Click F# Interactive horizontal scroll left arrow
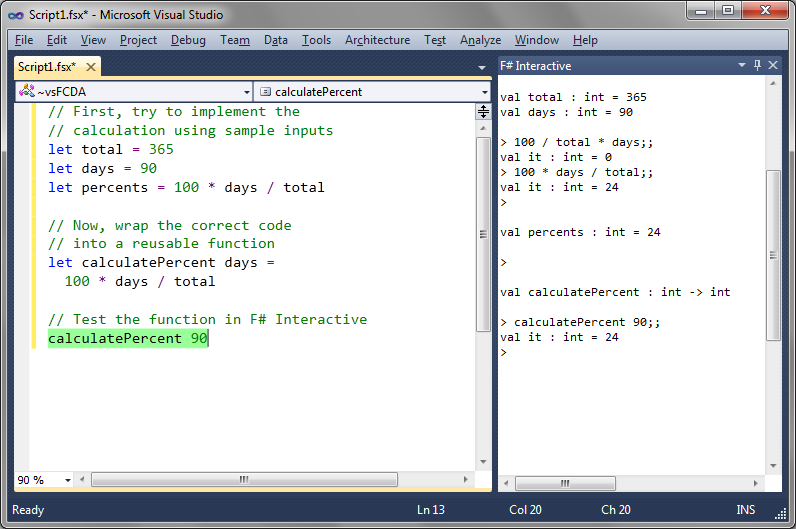This screenshot has width=796, height=529. pos(506,483)
